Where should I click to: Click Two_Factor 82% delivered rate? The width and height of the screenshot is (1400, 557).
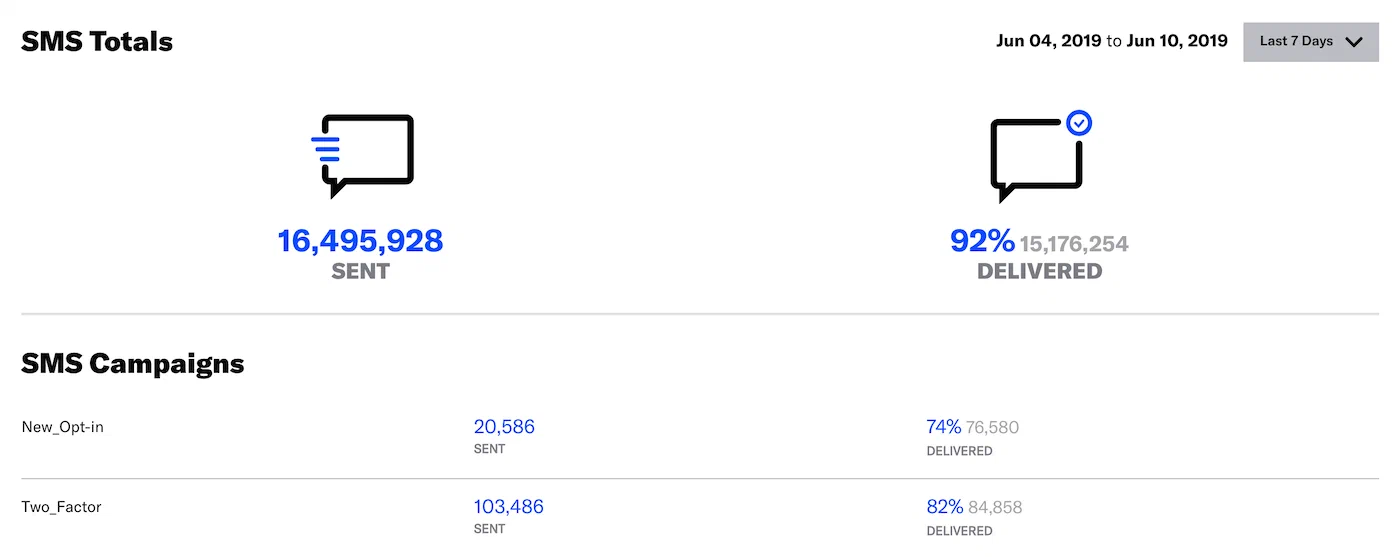[x=944, y=507]
